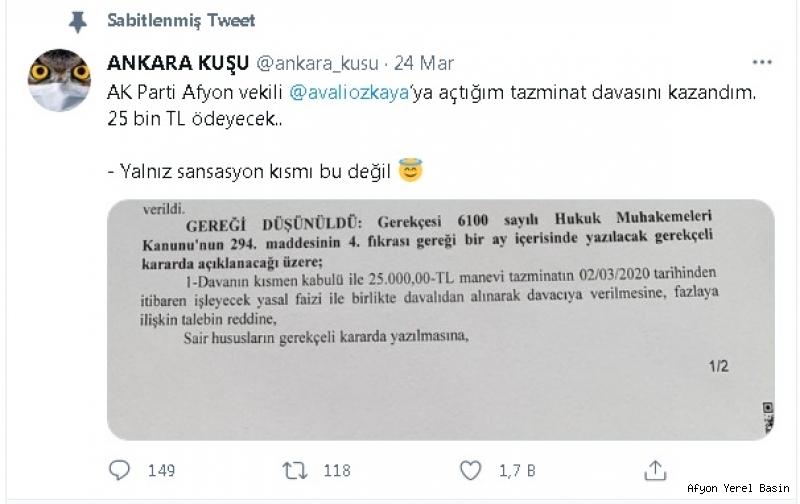Screen dimensions: 800x504
Task: Click the 149 replies count
Action: (161, 470)
